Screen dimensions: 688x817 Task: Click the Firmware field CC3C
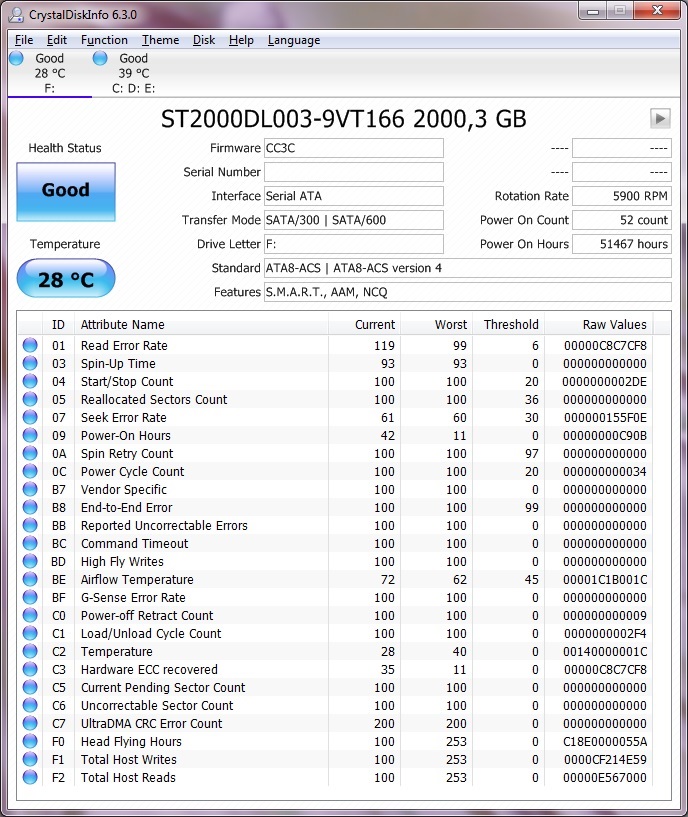point(354,148)
